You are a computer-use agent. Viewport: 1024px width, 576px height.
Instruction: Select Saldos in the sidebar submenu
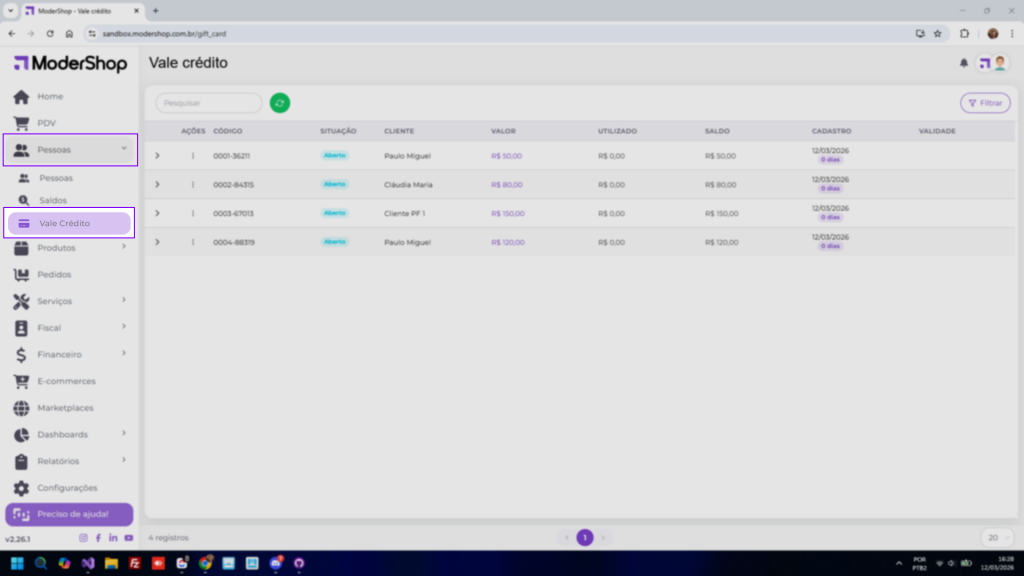[x=53, y=201]
